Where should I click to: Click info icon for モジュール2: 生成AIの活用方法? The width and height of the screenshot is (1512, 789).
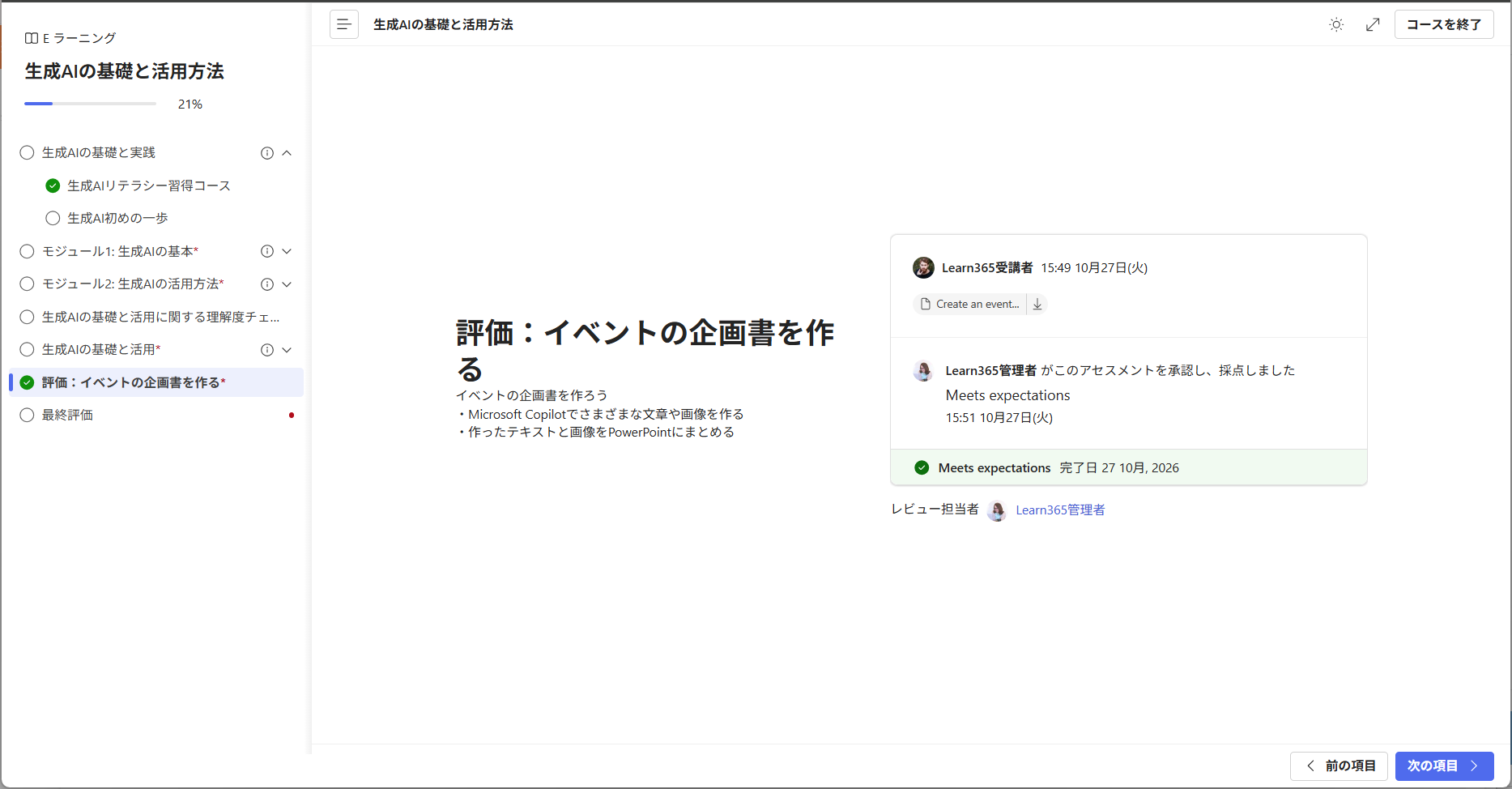pyautogui.click(x=267, y=284)
